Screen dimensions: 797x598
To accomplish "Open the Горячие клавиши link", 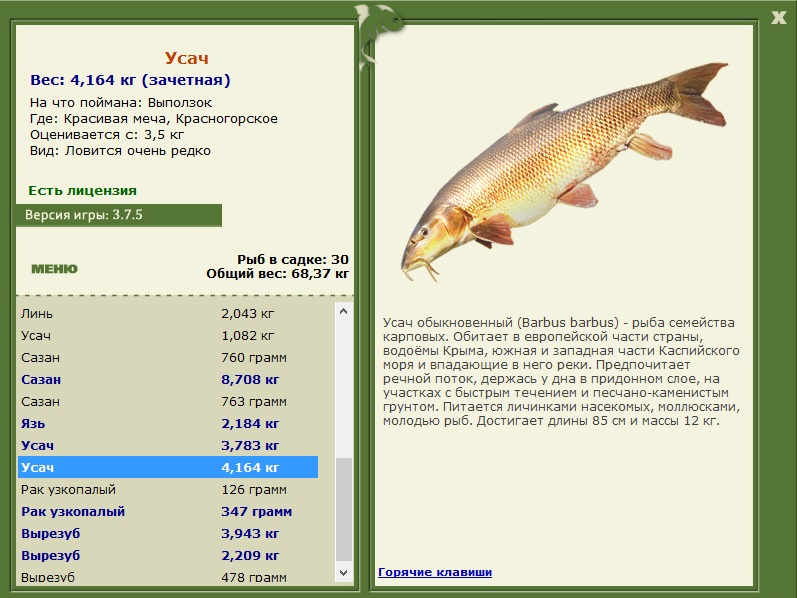I will tap(435, 572).
